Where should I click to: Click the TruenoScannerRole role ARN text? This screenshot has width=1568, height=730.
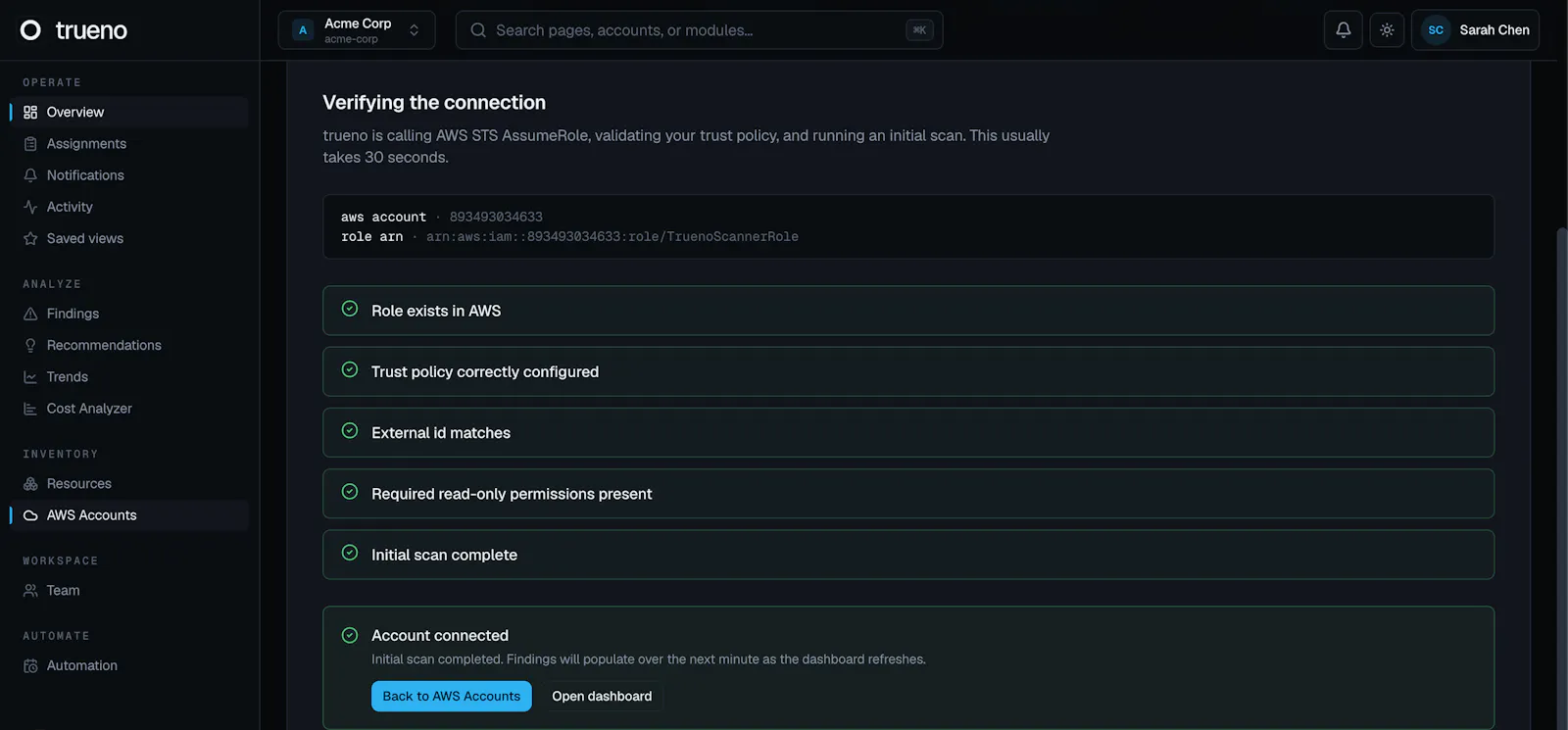click(612, 236)
